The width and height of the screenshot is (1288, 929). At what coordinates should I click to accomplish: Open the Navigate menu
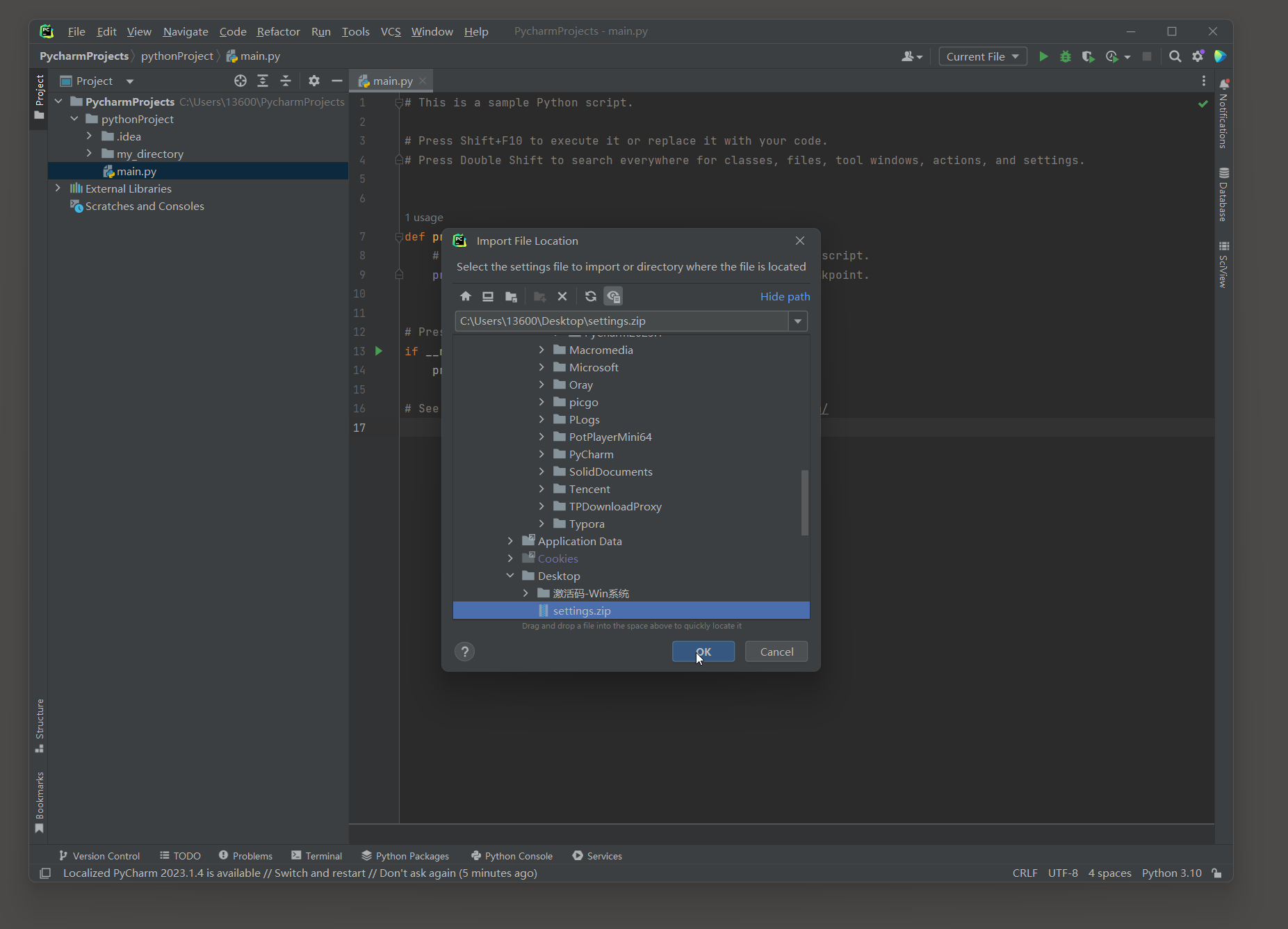186,31
